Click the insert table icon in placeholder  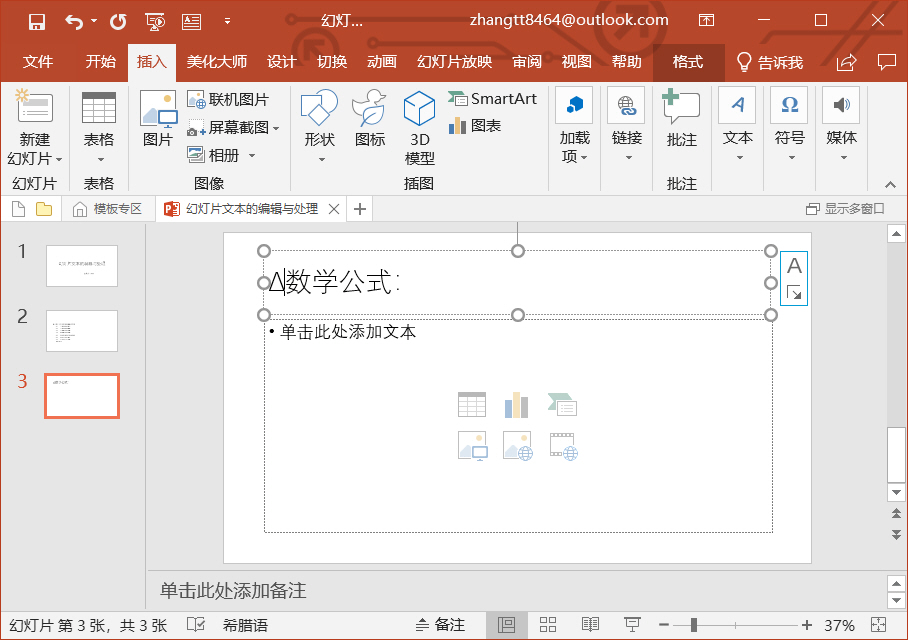pos(472,404)
